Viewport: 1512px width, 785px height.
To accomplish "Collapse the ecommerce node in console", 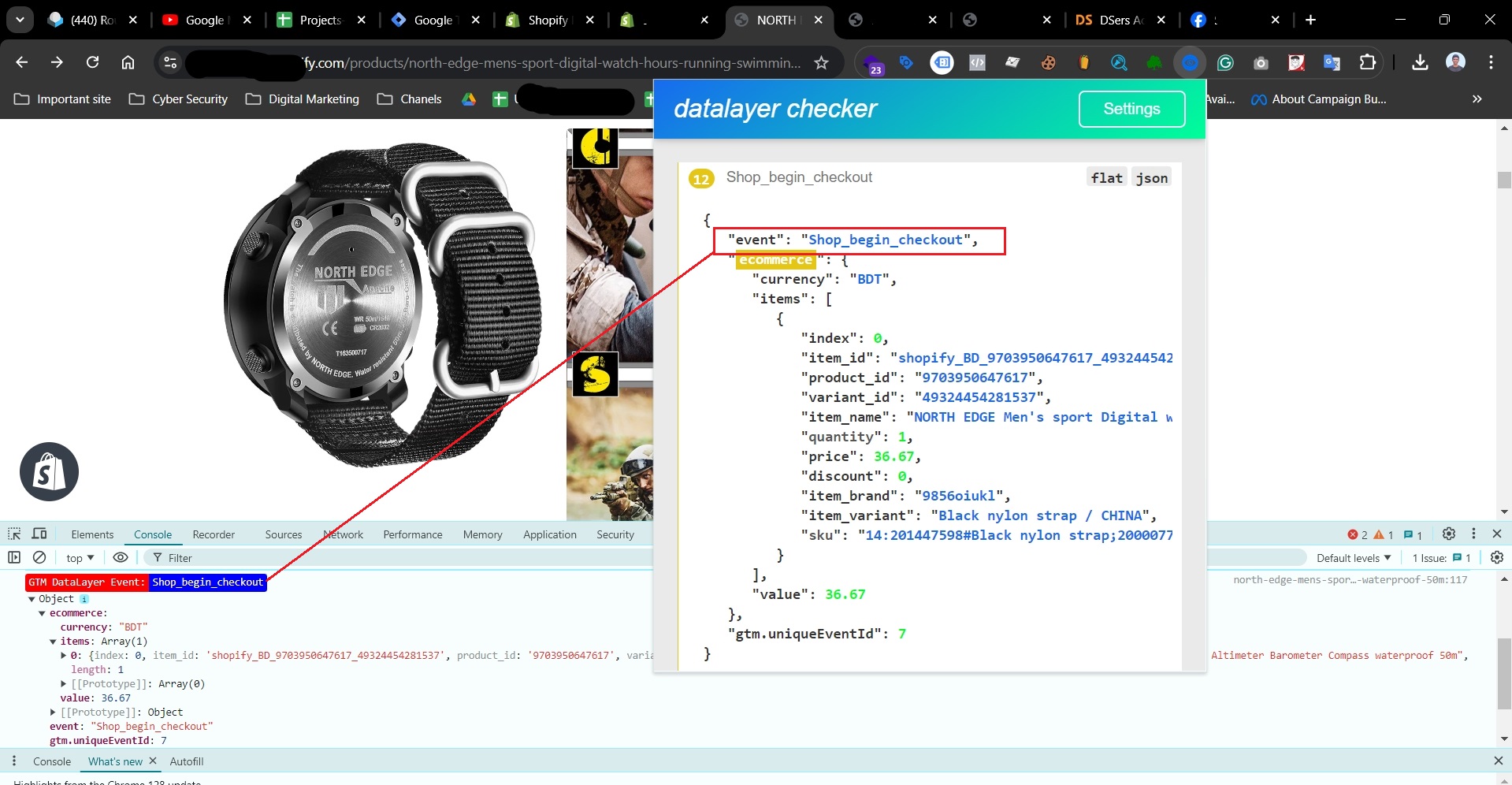I will coord(43,613).
